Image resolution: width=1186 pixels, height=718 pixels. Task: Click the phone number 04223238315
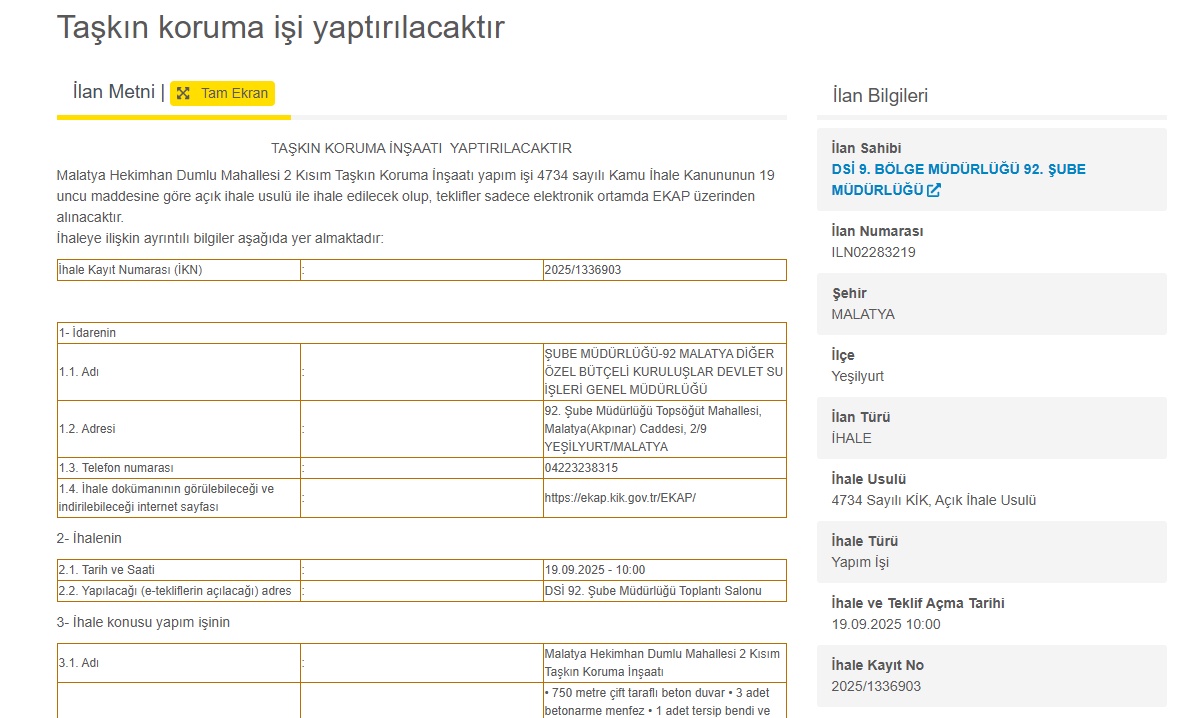[581, 468]
